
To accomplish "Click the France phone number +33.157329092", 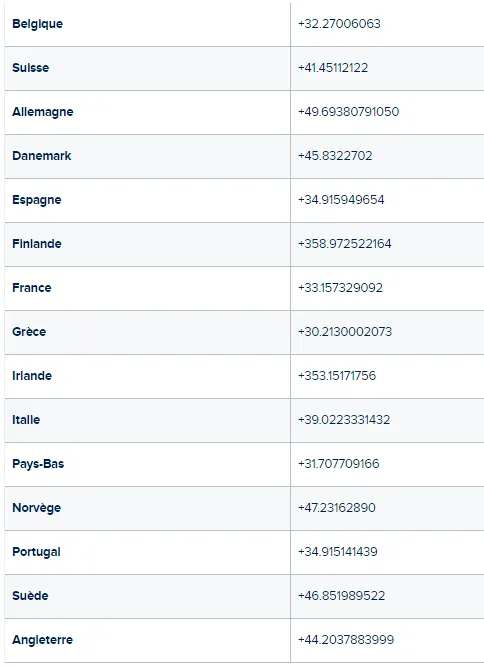I will (x=340, y=288).
